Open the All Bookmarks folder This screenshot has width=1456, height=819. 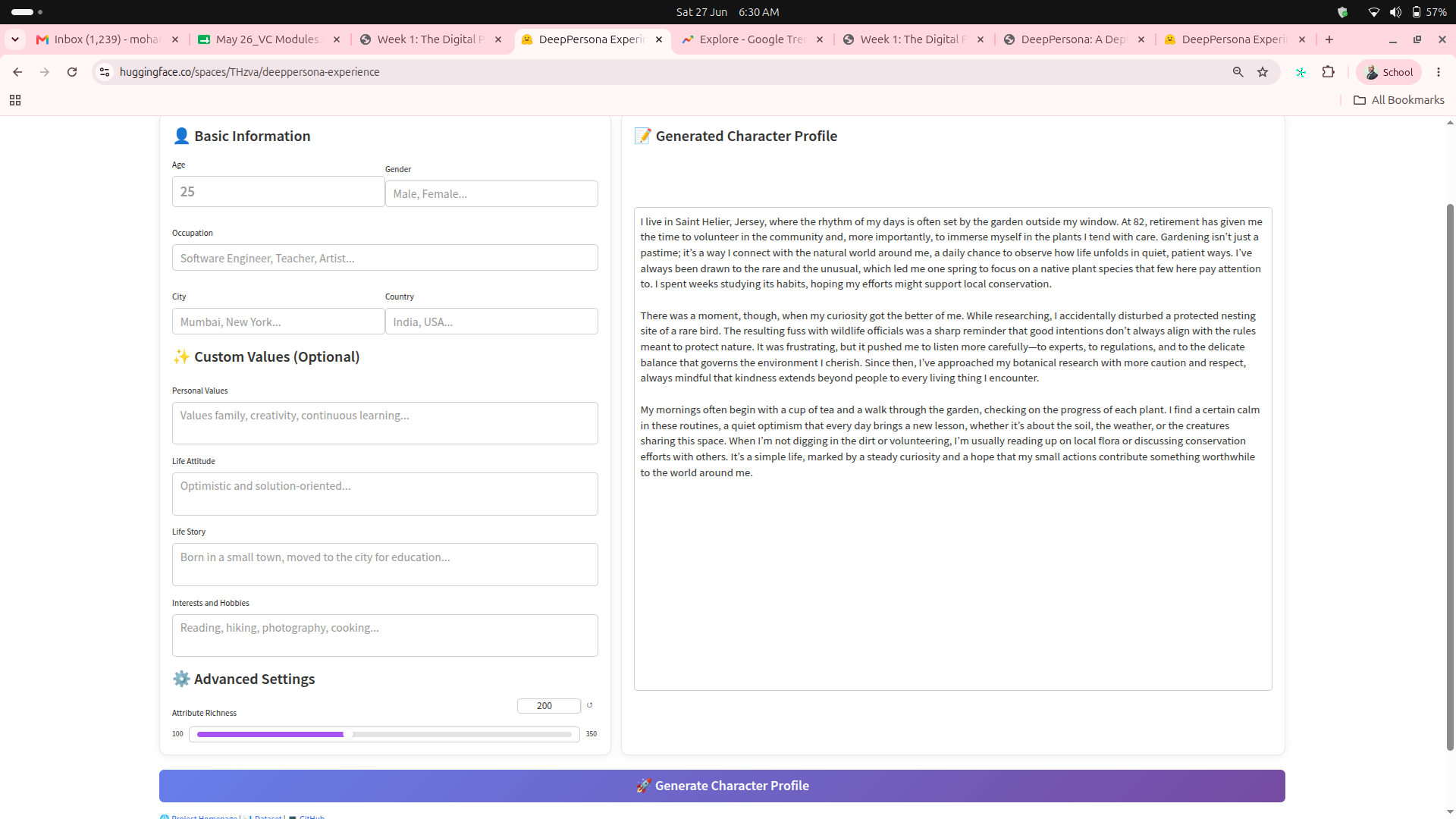pos(1399,100)
